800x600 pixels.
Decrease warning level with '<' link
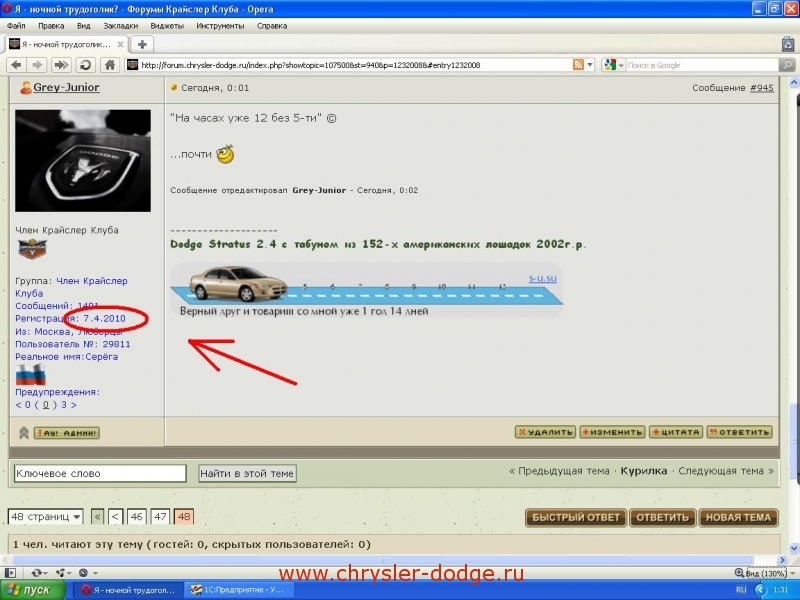point(18,405)
